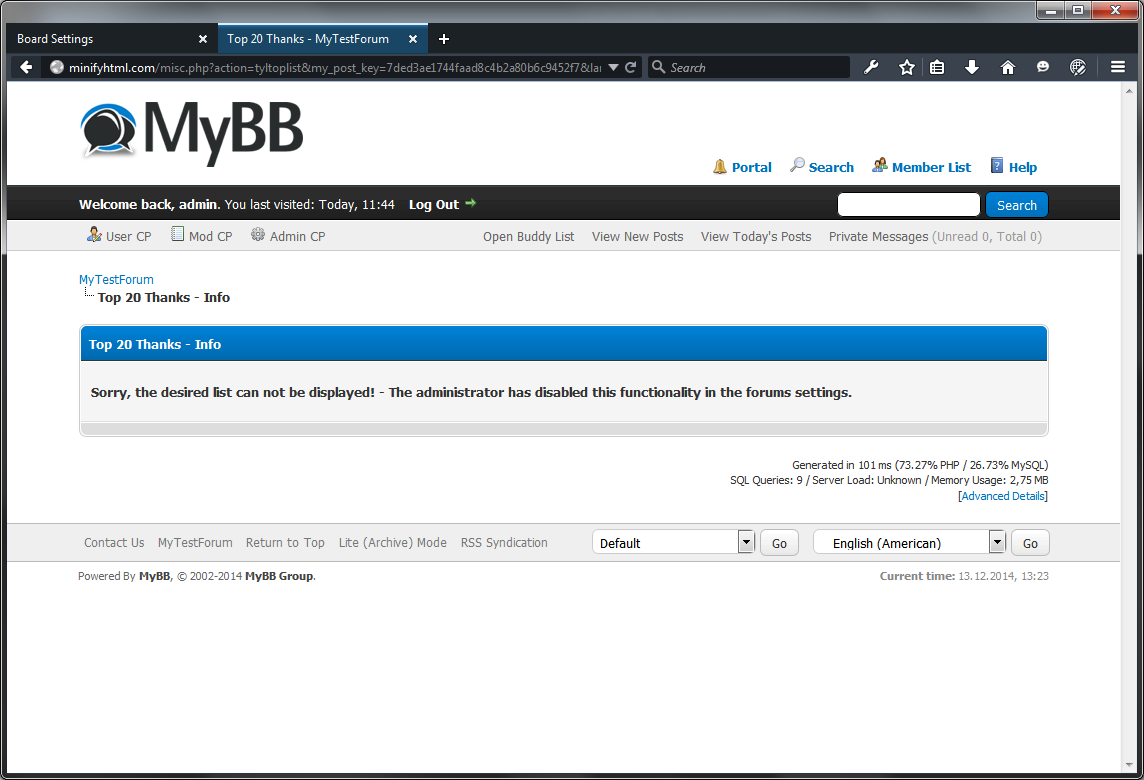This screenshot has width=1144, height=780.
Task: Open a new tab with the plus button
Action: click(x=444, y=39)
